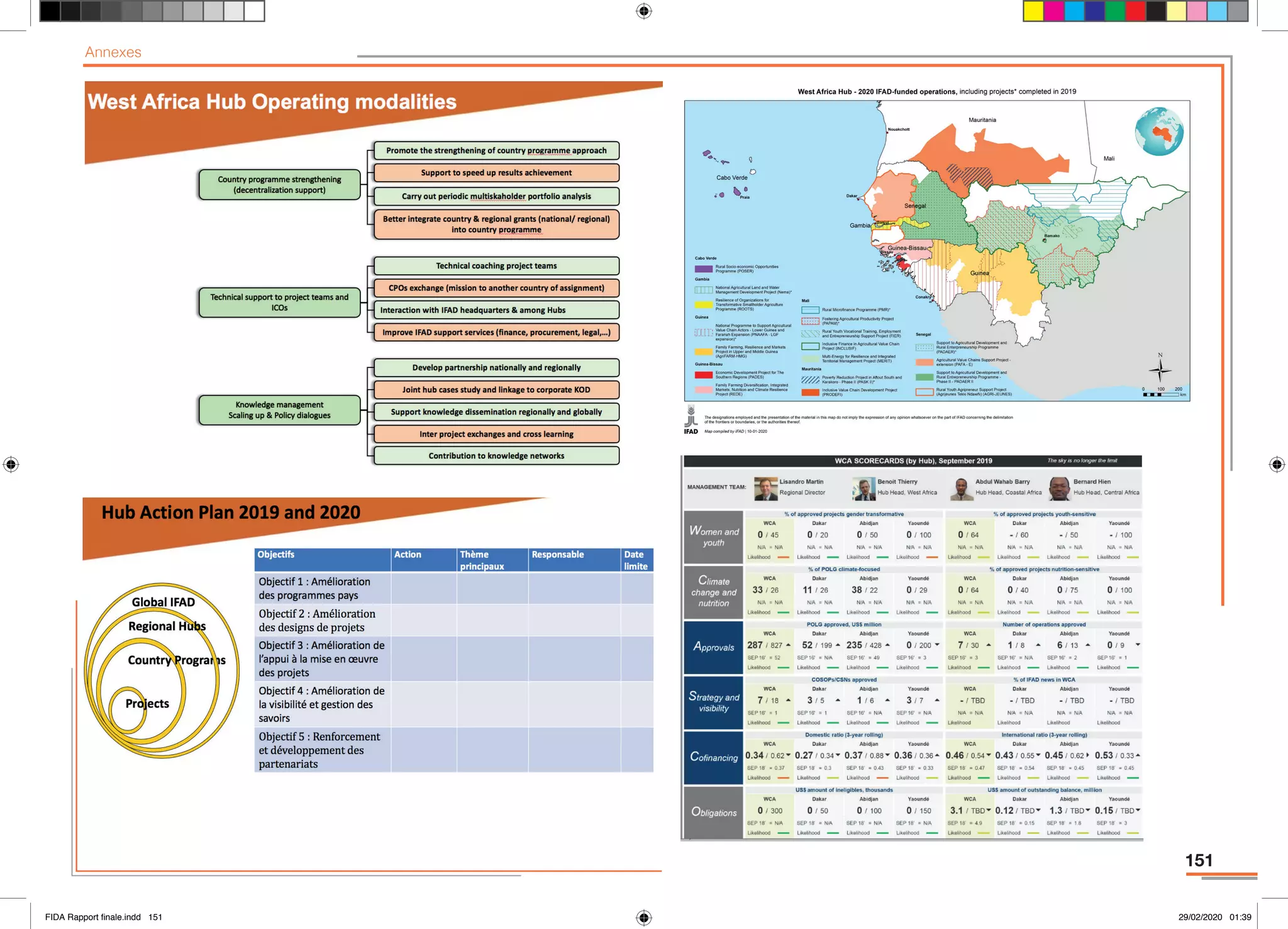Click the top center registration crosshair mark

[643, 11]
